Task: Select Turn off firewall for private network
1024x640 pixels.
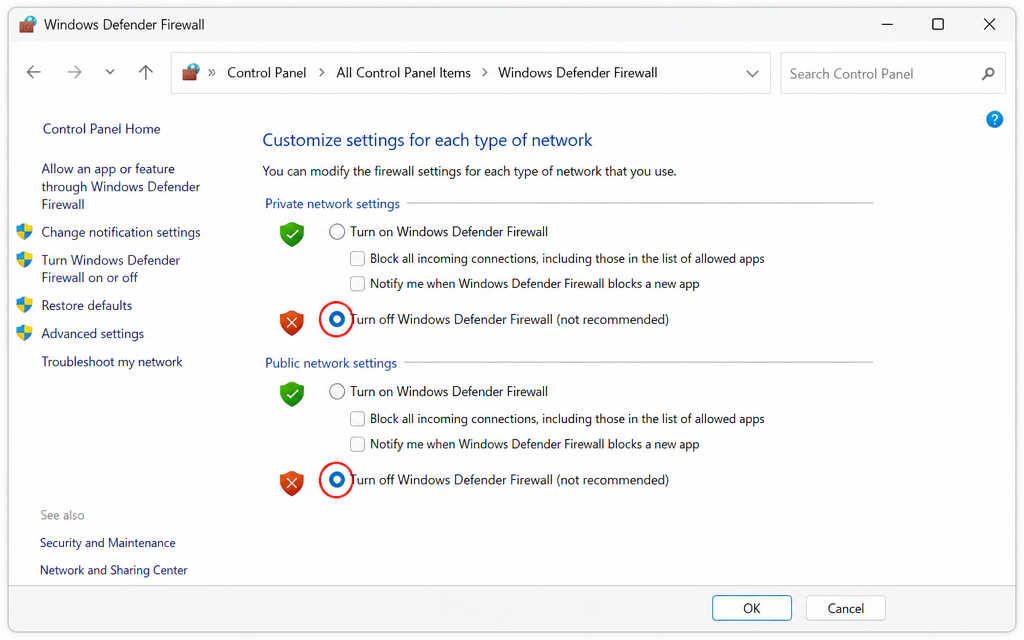Action: 336,319
